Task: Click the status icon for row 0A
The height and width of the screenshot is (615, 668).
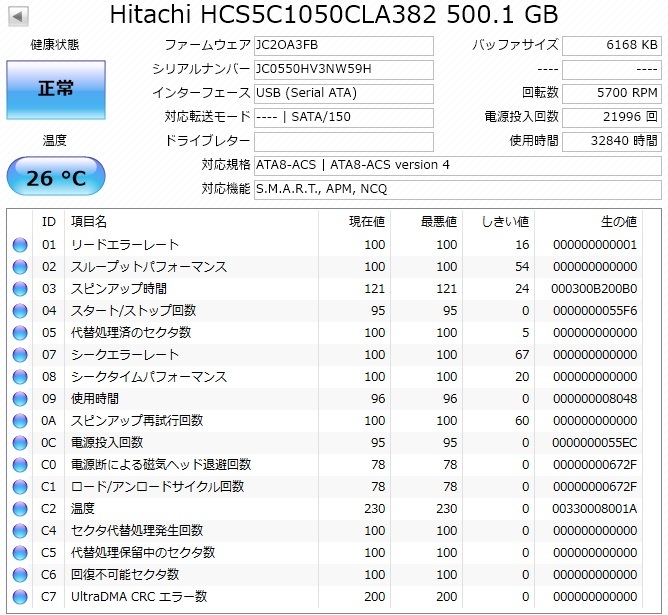Action: pyautogui.click(x=20, y=421)
